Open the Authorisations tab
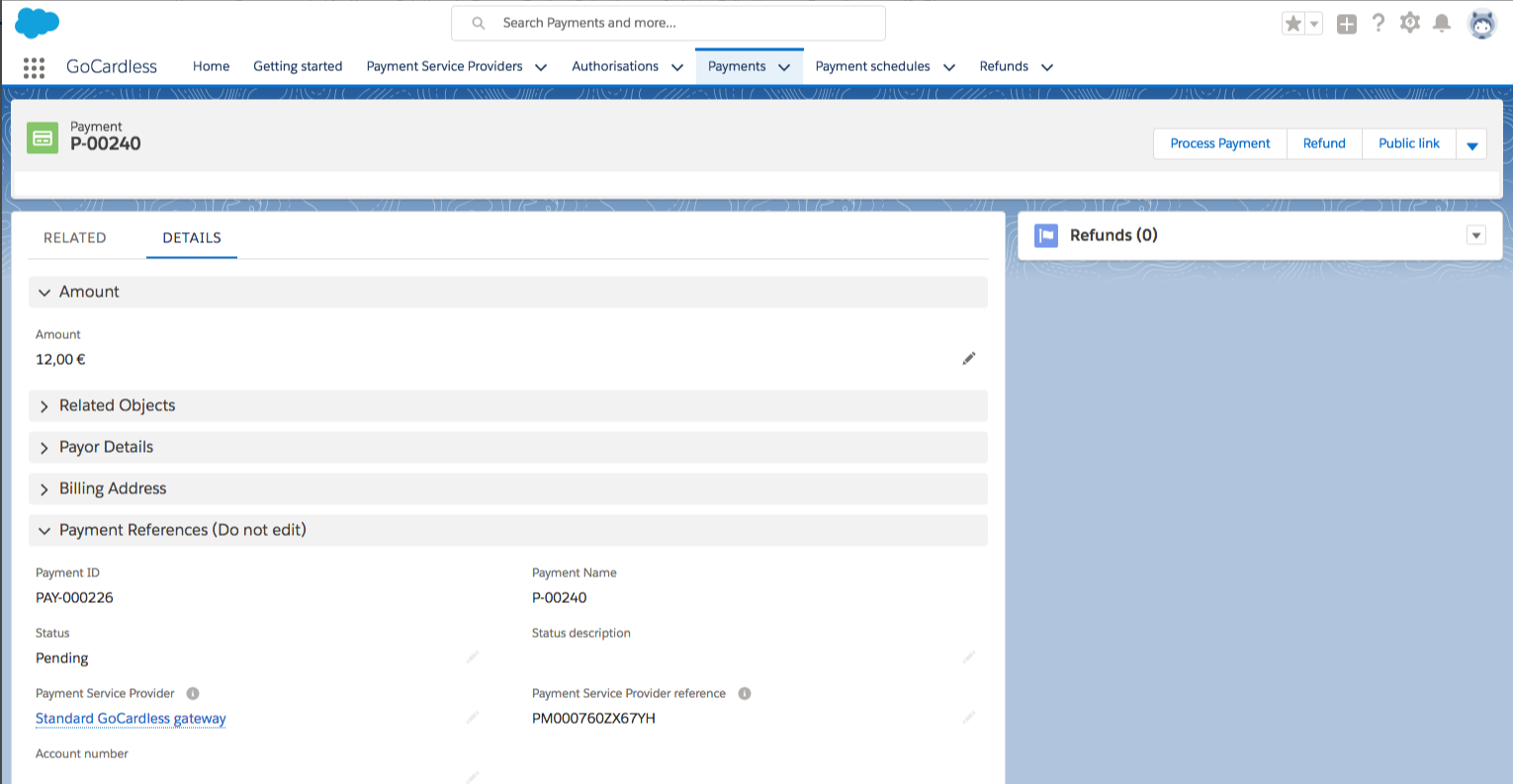Screen dimensions: 1513x784 (x=615, y=66)
